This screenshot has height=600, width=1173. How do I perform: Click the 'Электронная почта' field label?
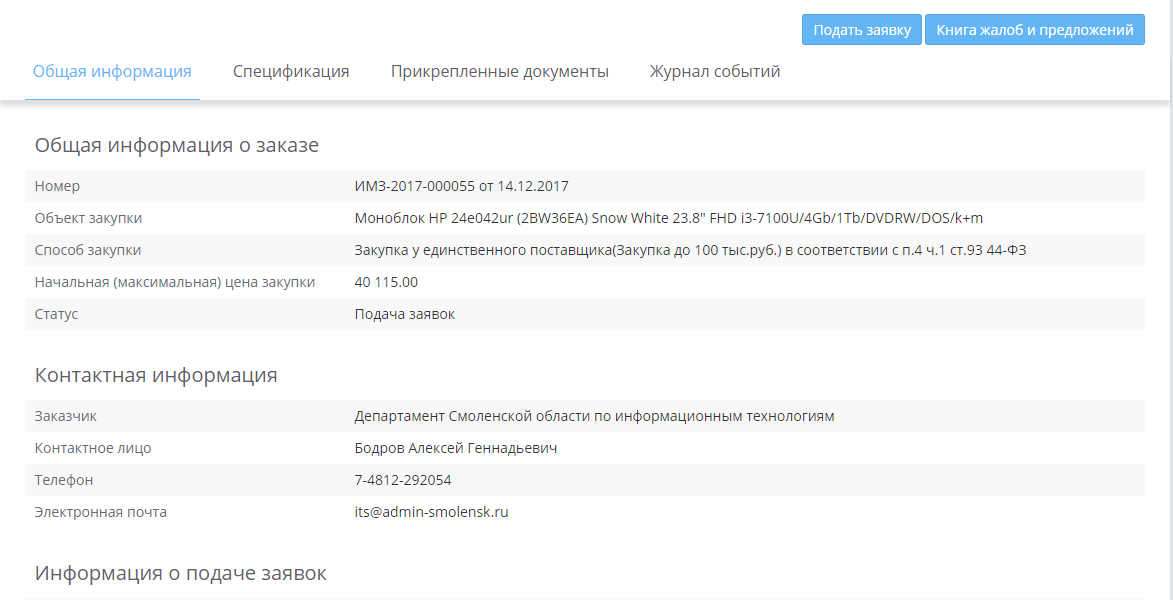pos(101,512)
